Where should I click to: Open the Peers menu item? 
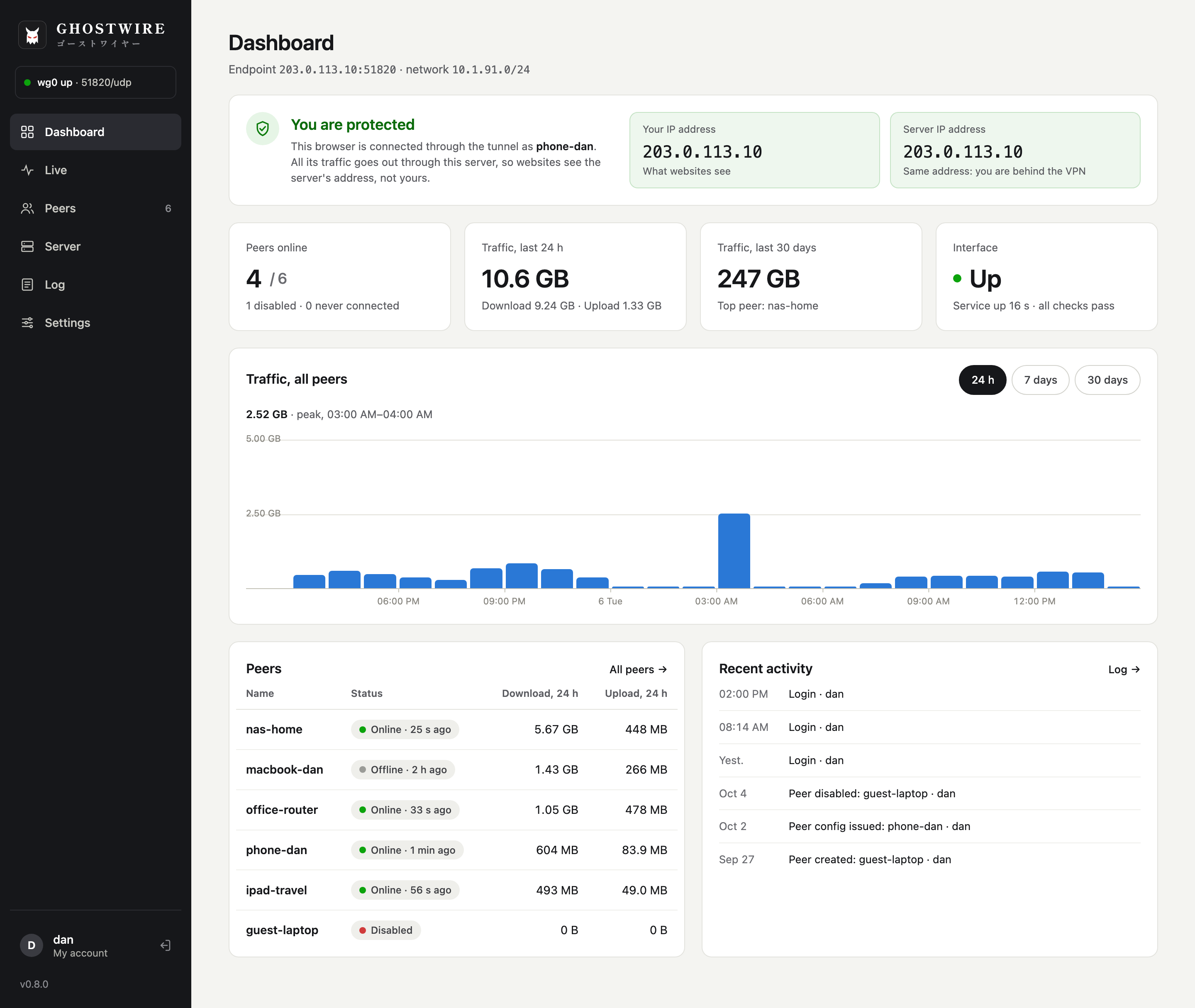point(95,209)
